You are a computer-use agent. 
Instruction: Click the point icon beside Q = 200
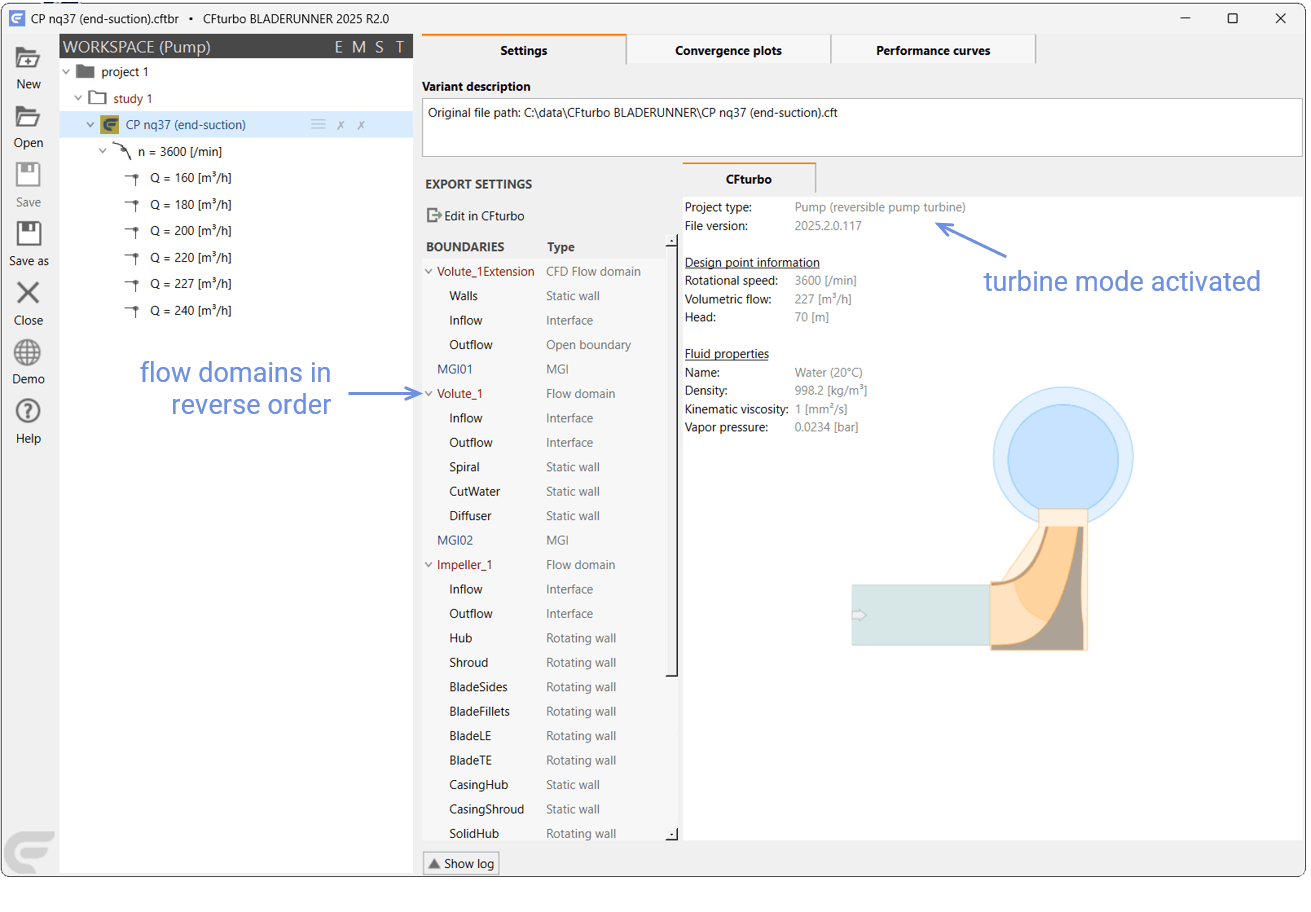[131, 231]
